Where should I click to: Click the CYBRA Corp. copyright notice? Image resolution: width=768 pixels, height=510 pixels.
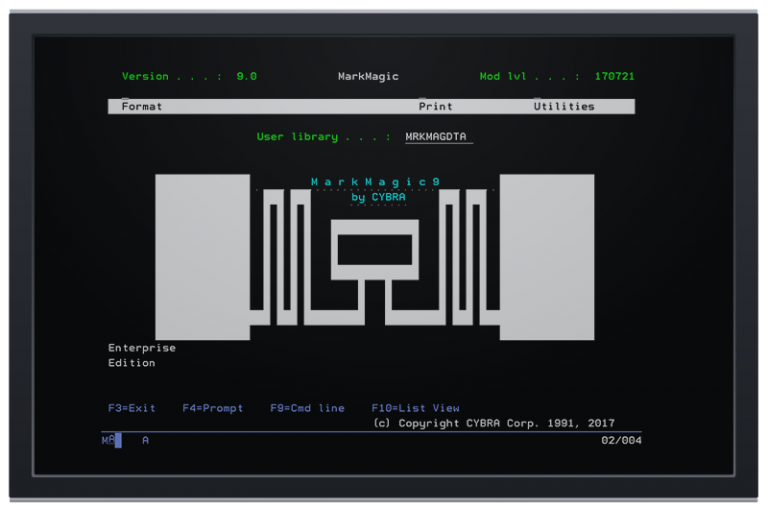(493, 423)
